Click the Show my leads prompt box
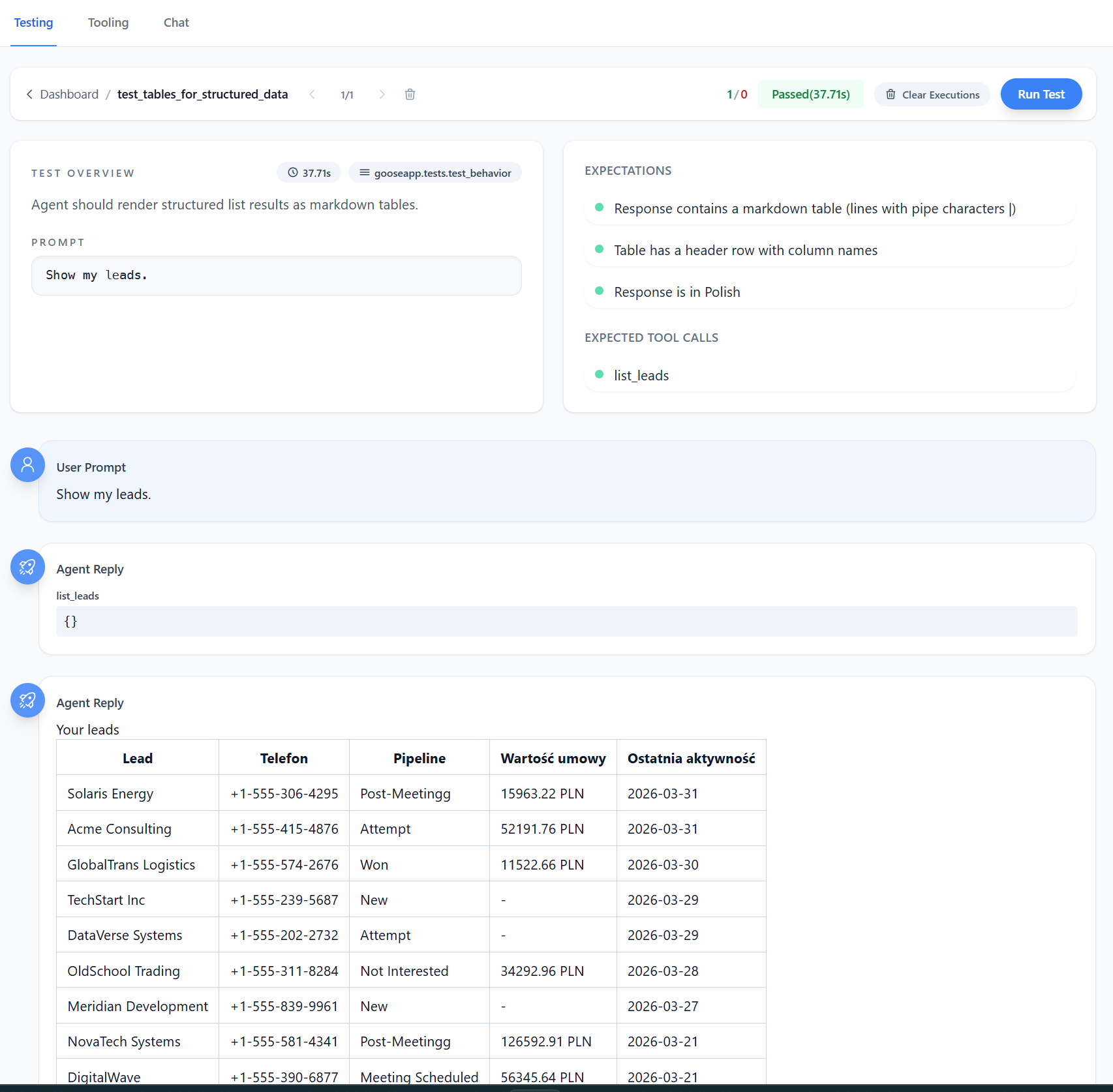Image resolution: width=1113 pixels, height=1092 pixels. pyautogui.click(x=276, y=275)
